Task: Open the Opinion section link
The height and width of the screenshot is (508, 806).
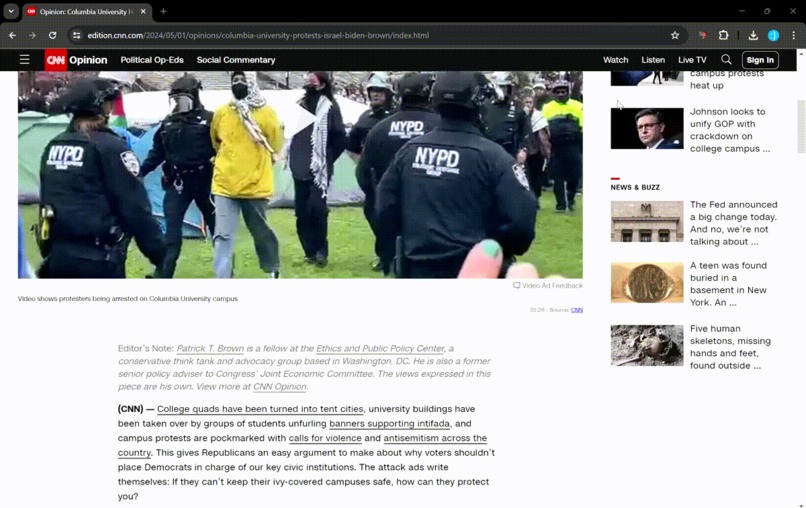Action: pos(88,60)
